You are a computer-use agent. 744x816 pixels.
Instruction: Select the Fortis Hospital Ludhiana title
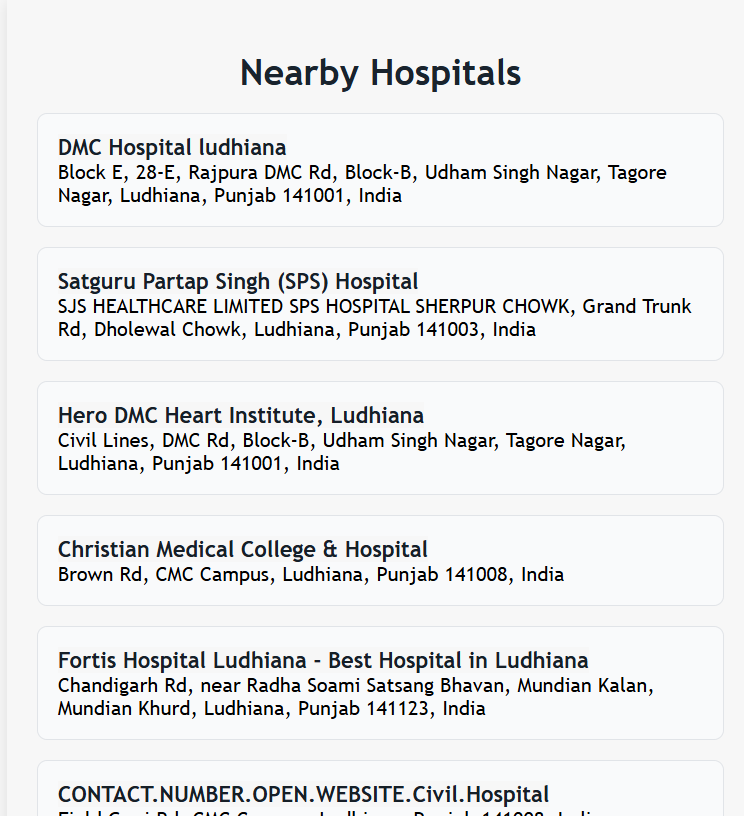[323, 661]
